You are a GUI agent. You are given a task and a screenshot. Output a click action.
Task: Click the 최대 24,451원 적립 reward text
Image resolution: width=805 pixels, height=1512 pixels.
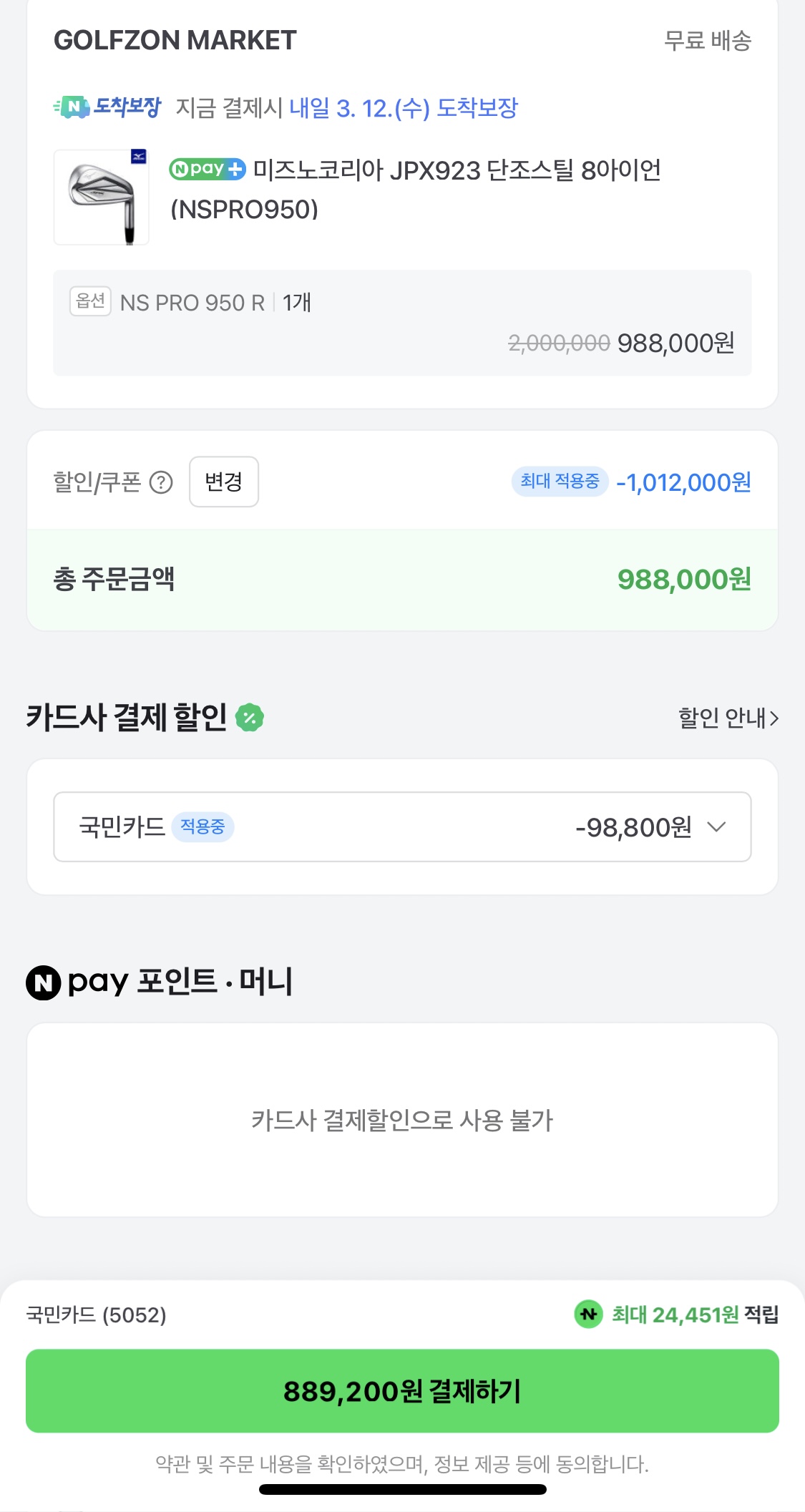(x=694, y=1315)
